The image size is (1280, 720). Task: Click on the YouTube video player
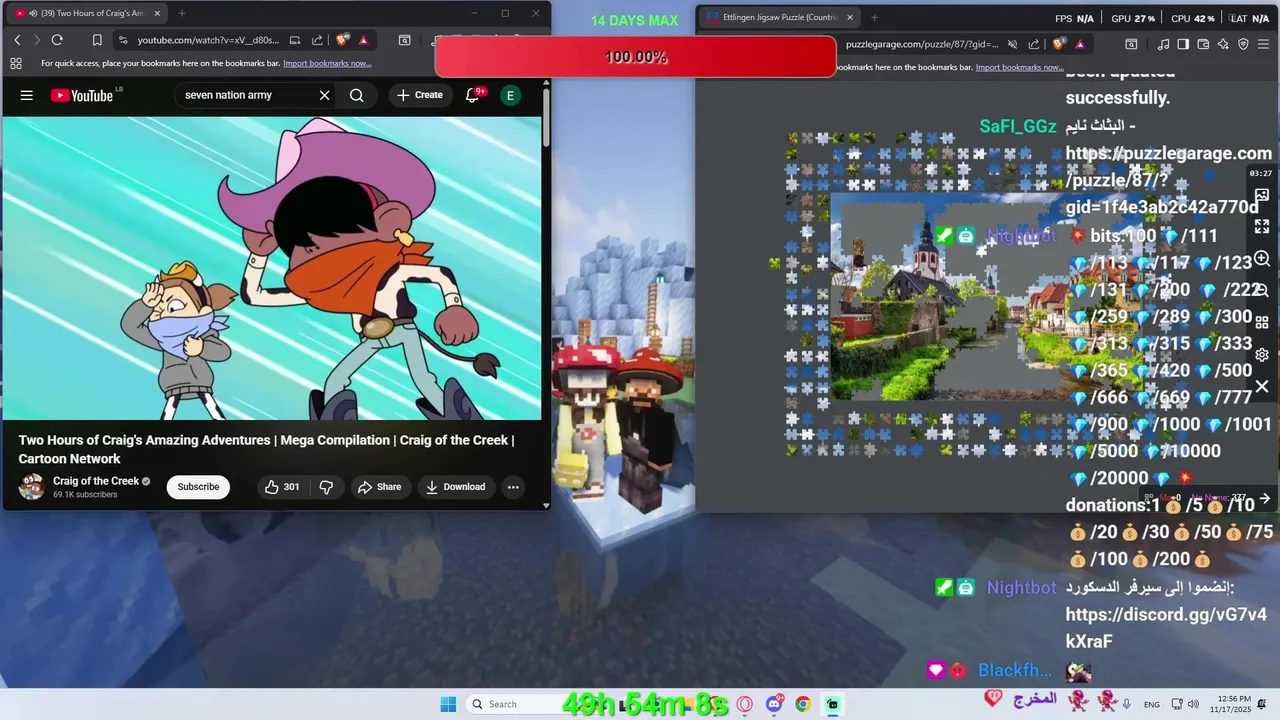(x=272, y=268)
